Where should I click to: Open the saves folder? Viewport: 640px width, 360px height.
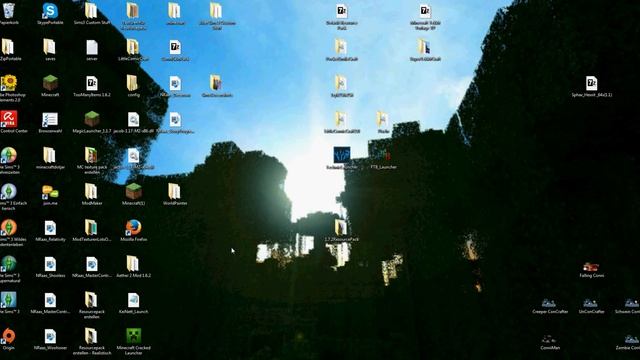pyautogui.click(x=50, y=47)
